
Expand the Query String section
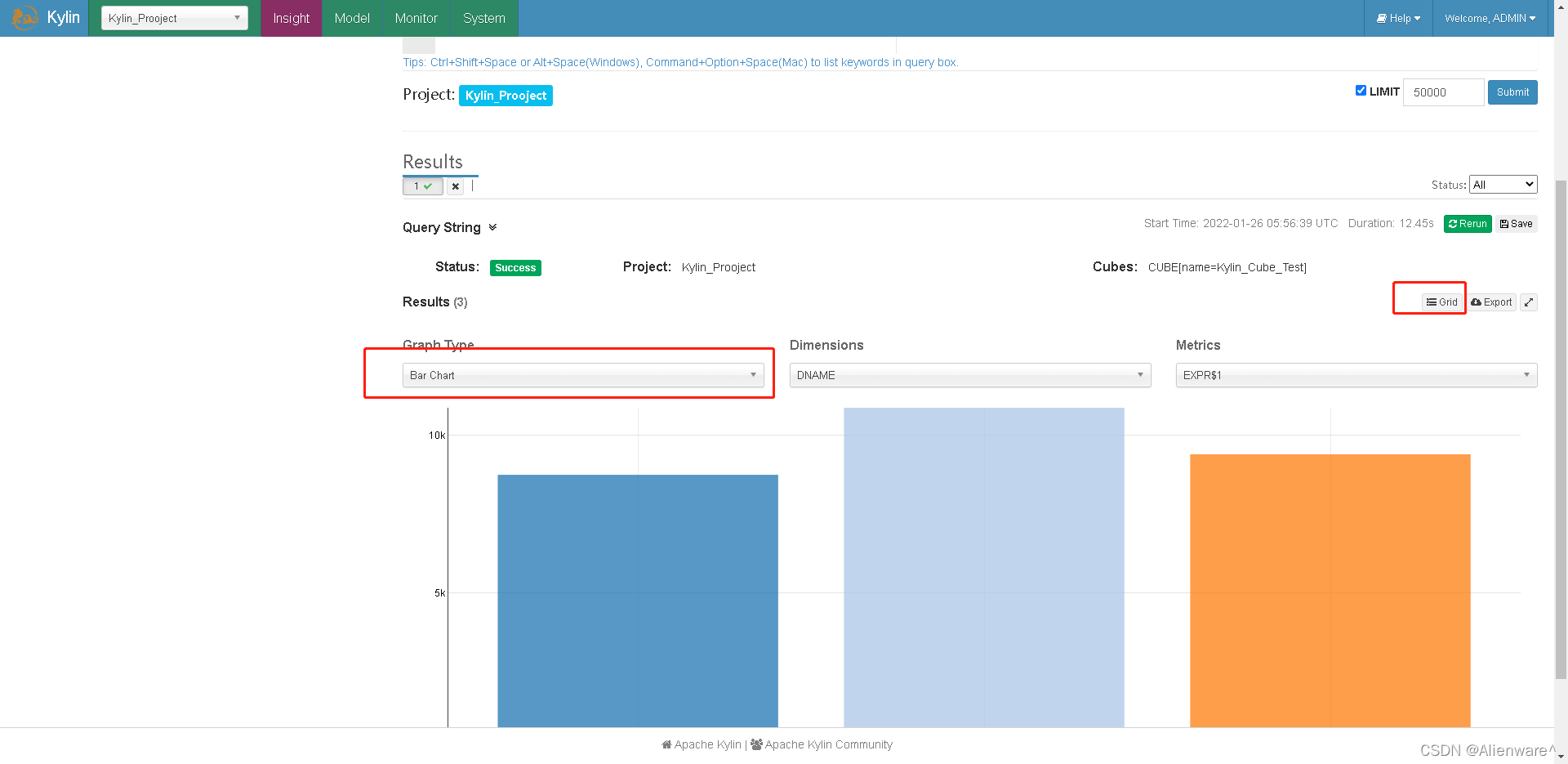(450, 227)
